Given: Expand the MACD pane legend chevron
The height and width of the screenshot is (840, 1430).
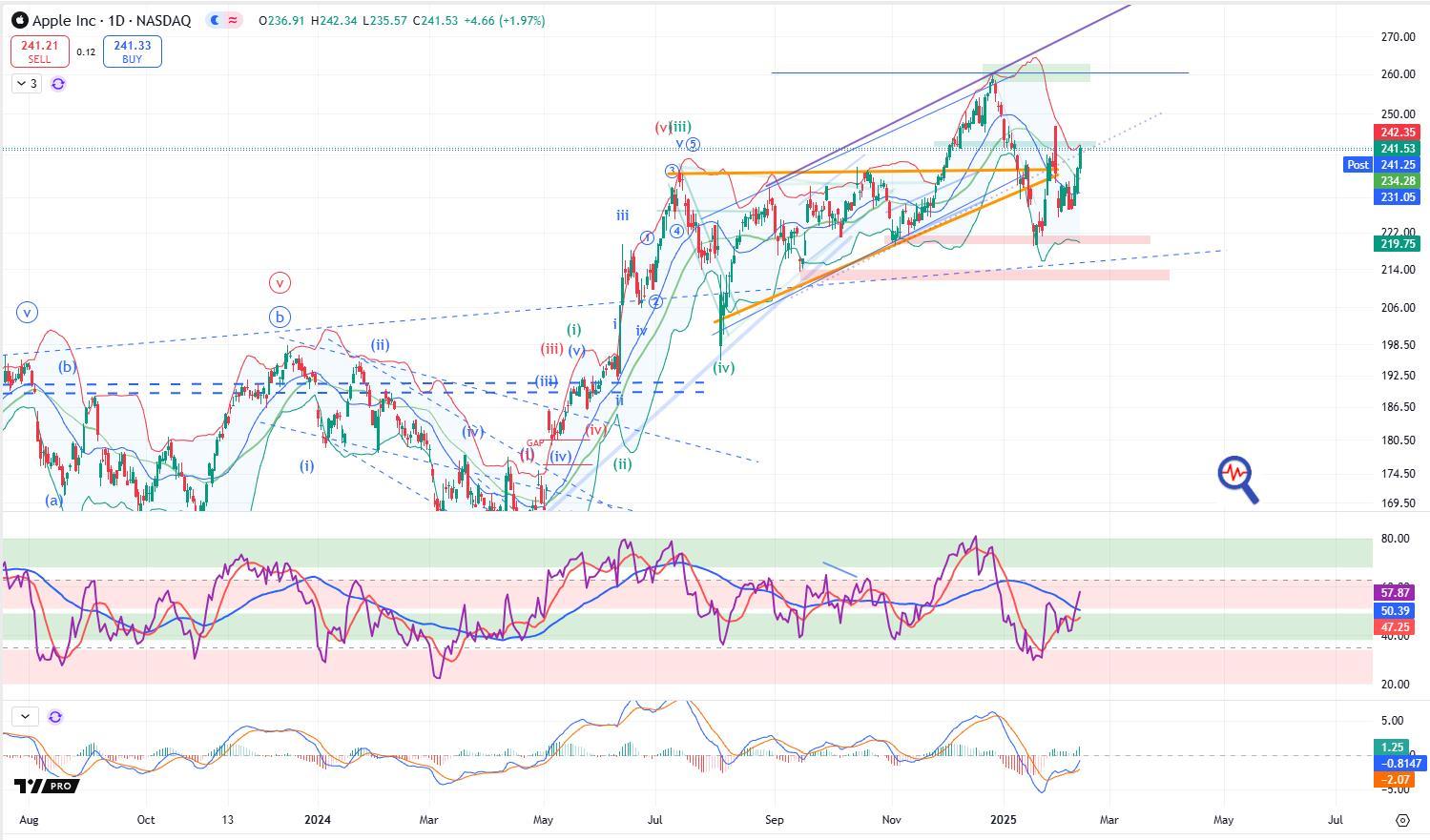Looking at the screenshot, I should click(25, 716).
